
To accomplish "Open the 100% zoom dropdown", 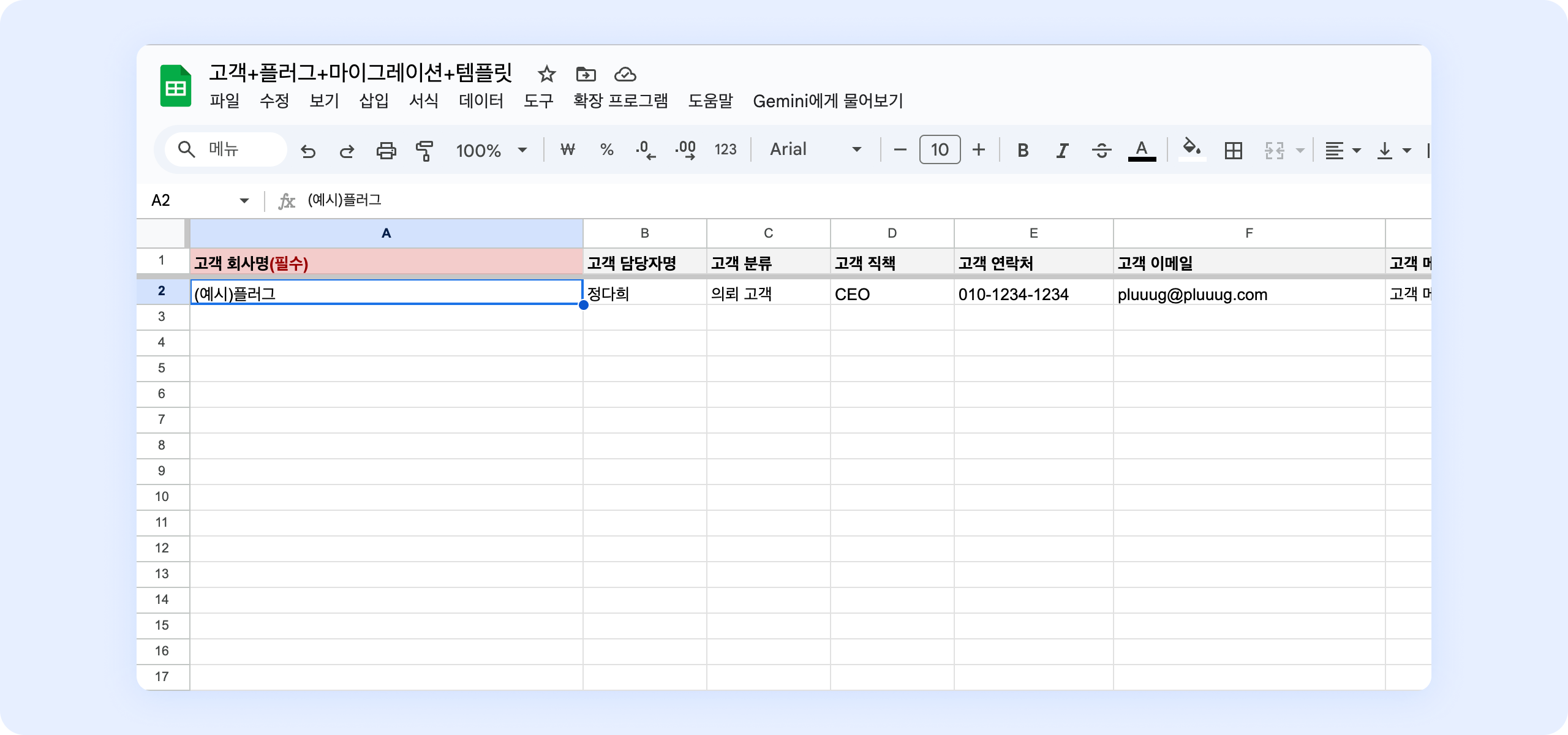I will pyautogui.click(x=491, y=150).
